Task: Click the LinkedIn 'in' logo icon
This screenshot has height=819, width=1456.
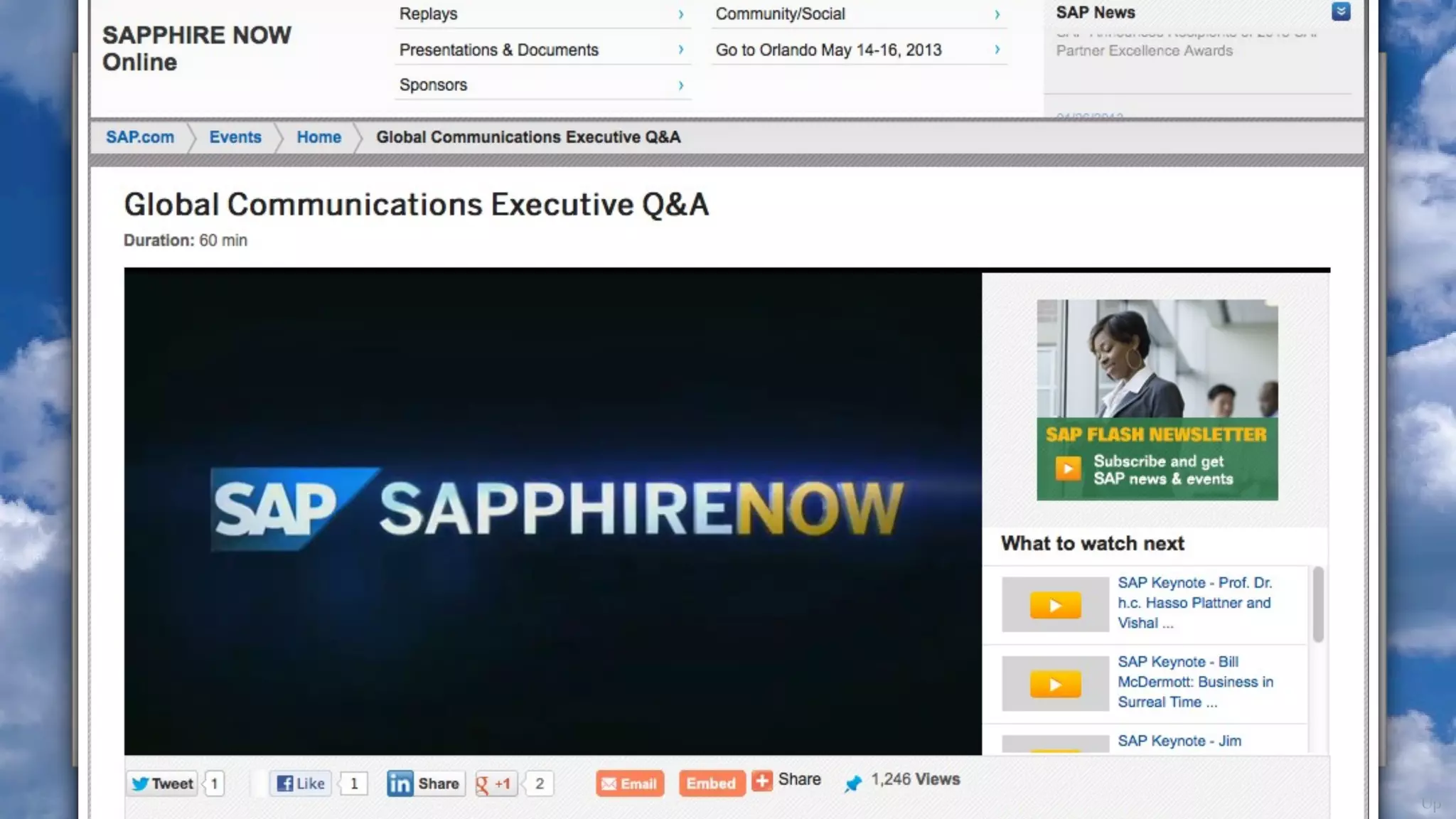Action: 400,783
